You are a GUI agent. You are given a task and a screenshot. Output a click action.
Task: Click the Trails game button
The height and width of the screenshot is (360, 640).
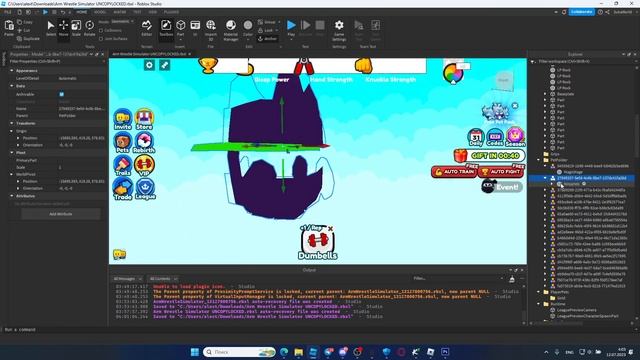[x=122, y=166]
